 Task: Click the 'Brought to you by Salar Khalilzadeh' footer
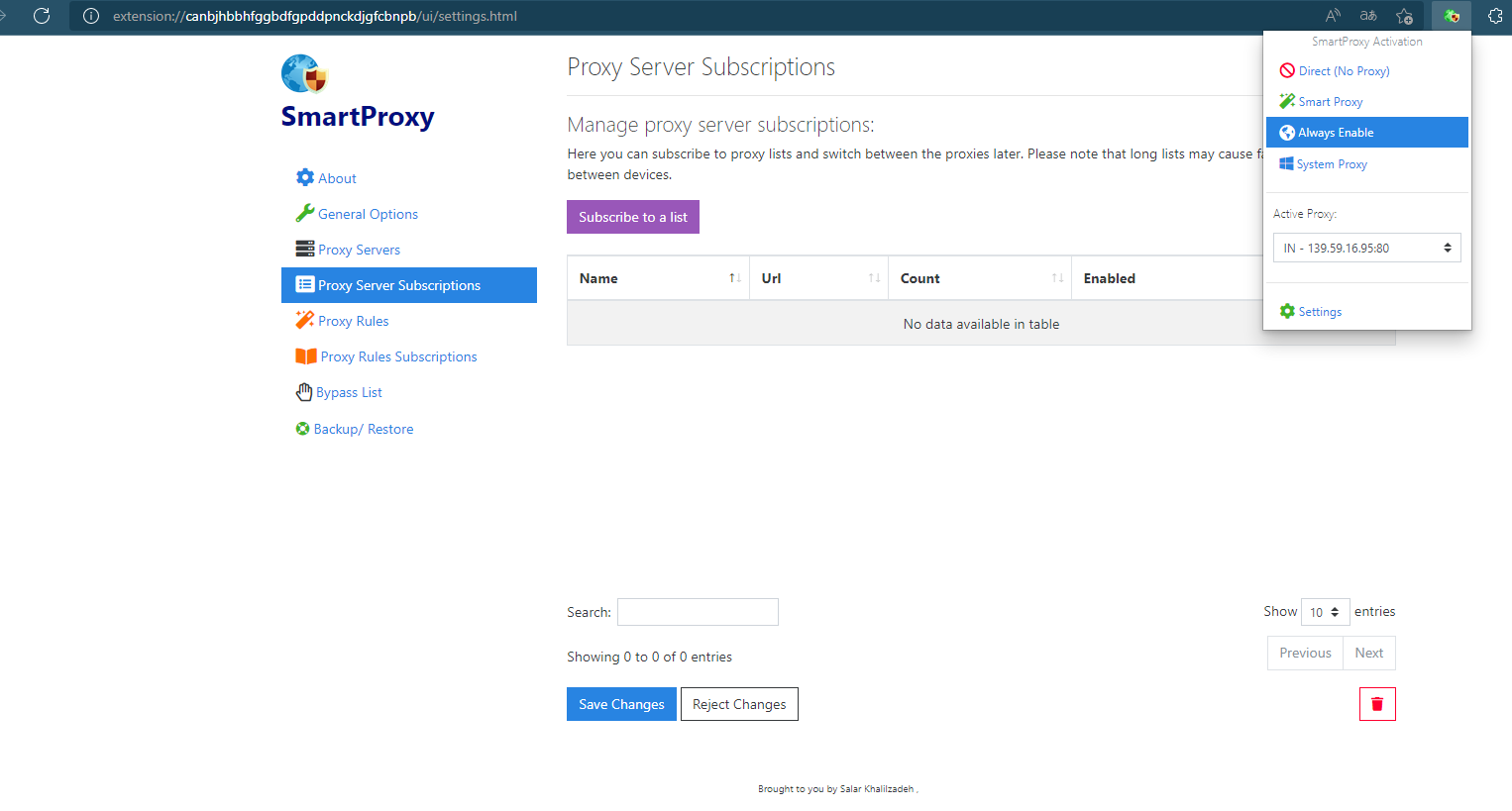pos(838,789)
